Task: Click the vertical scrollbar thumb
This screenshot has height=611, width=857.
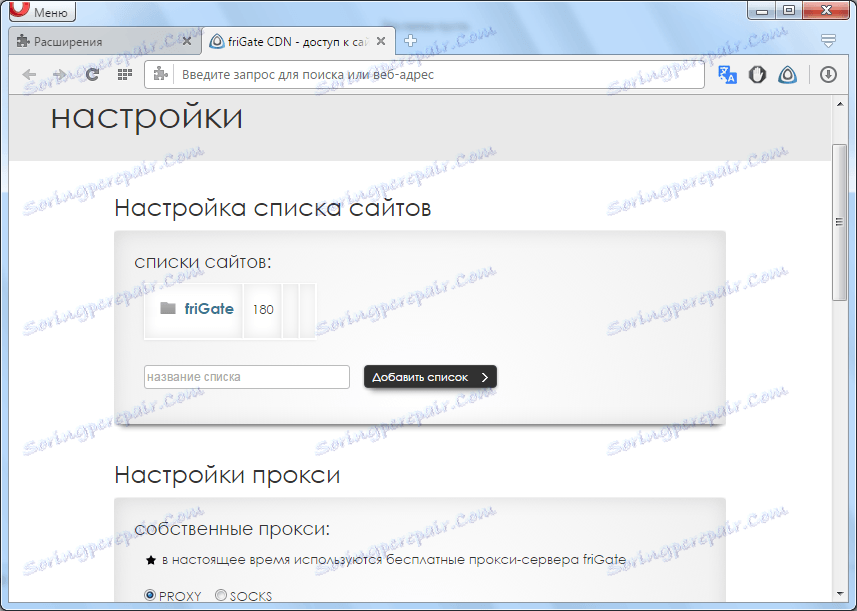Action: pos(839,222)
